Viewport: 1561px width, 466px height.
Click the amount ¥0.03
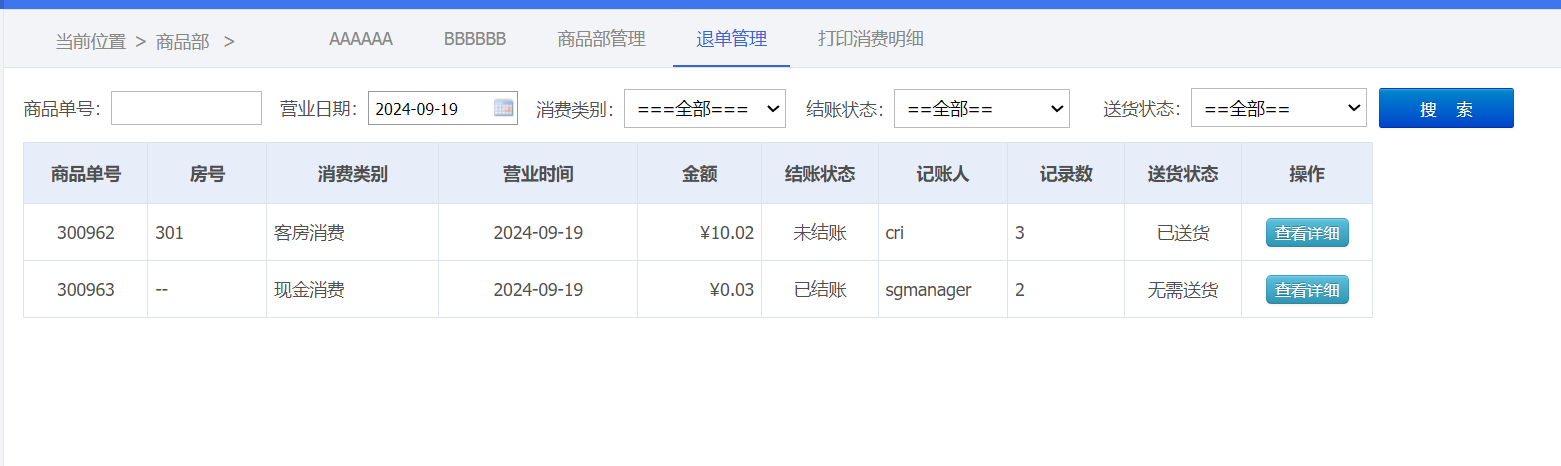coord(731,290)
